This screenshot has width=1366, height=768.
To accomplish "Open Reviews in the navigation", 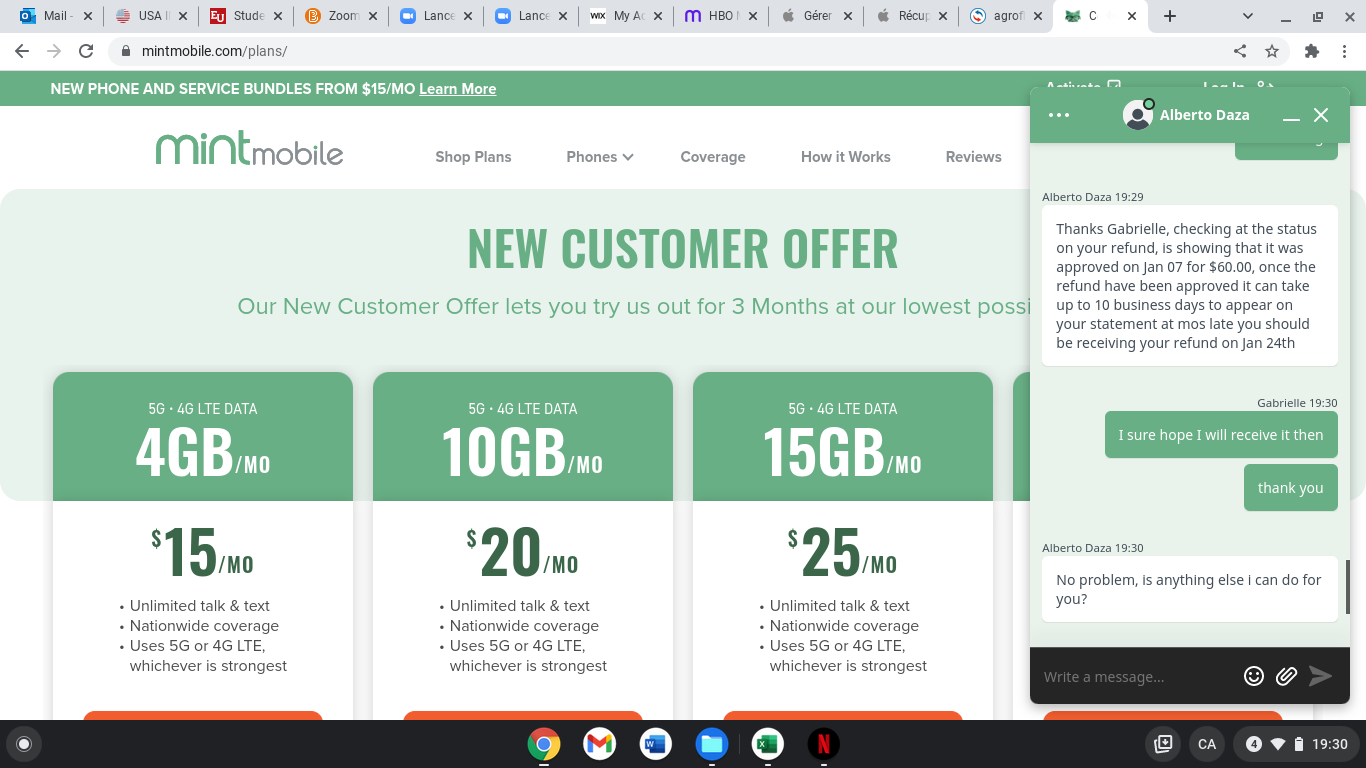I will coord(974,157).
